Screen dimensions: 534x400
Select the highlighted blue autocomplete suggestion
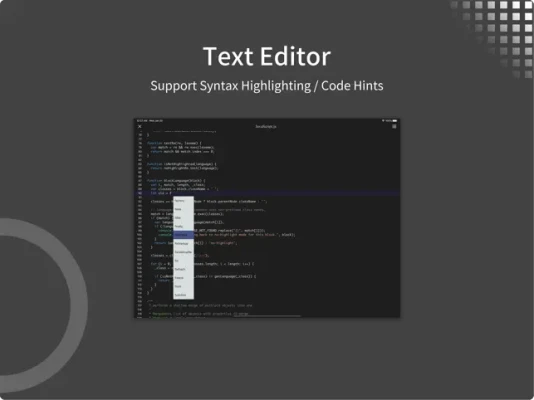[x=183, y=235]
